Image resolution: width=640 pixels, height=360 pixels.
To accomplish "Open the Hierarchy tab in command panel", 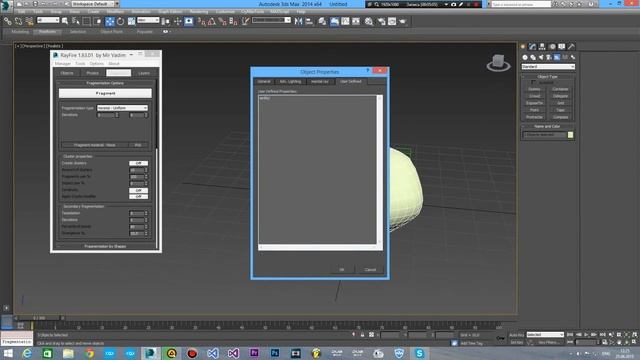I will 542,47.
